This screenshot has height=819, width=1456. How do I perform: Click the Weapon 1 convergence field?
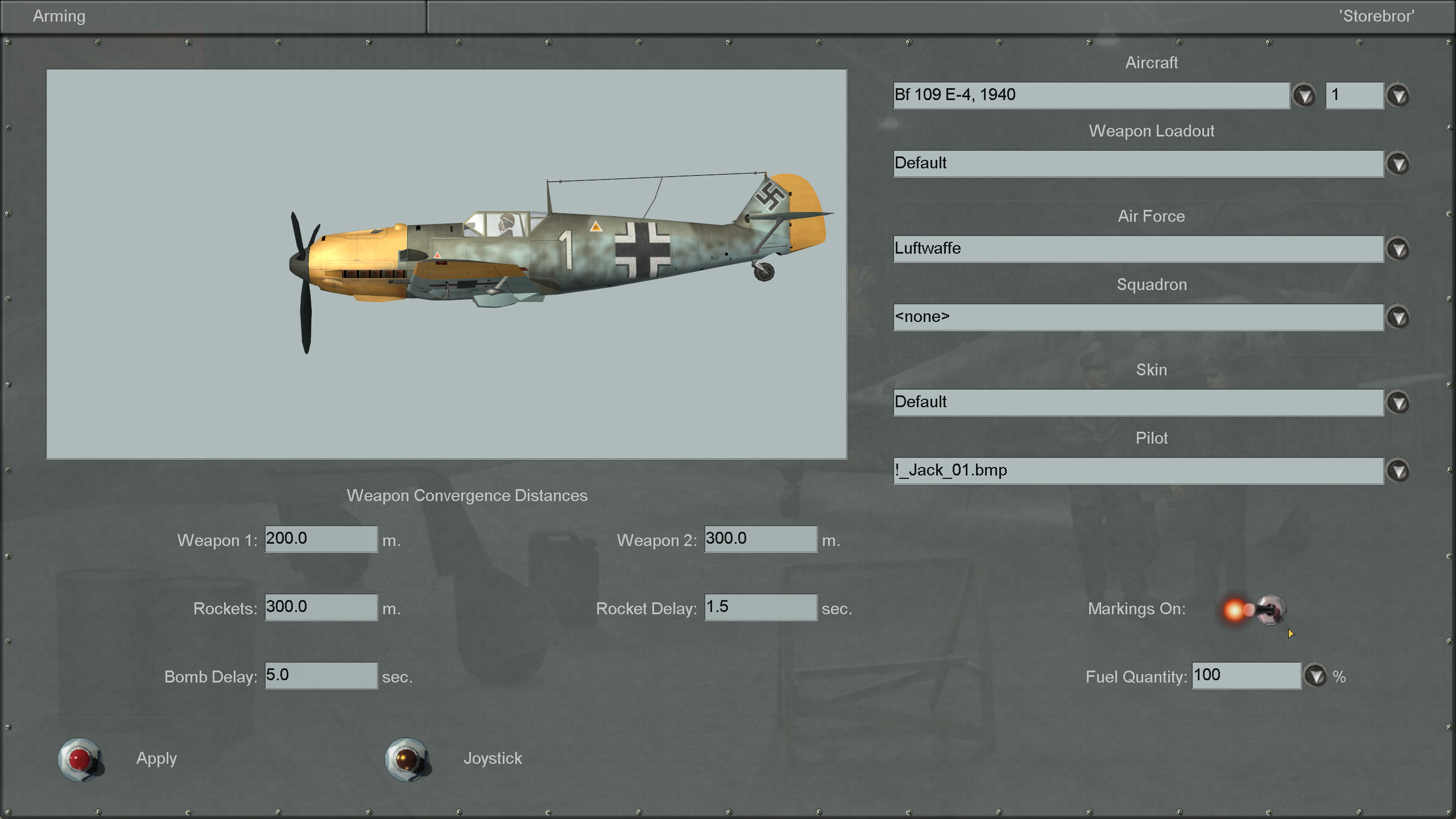point(321,539)
